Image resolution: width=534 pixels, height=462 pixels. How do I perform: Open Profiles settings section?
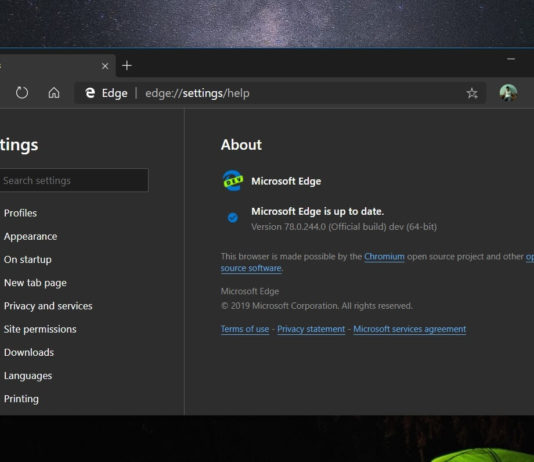(20, 213)
